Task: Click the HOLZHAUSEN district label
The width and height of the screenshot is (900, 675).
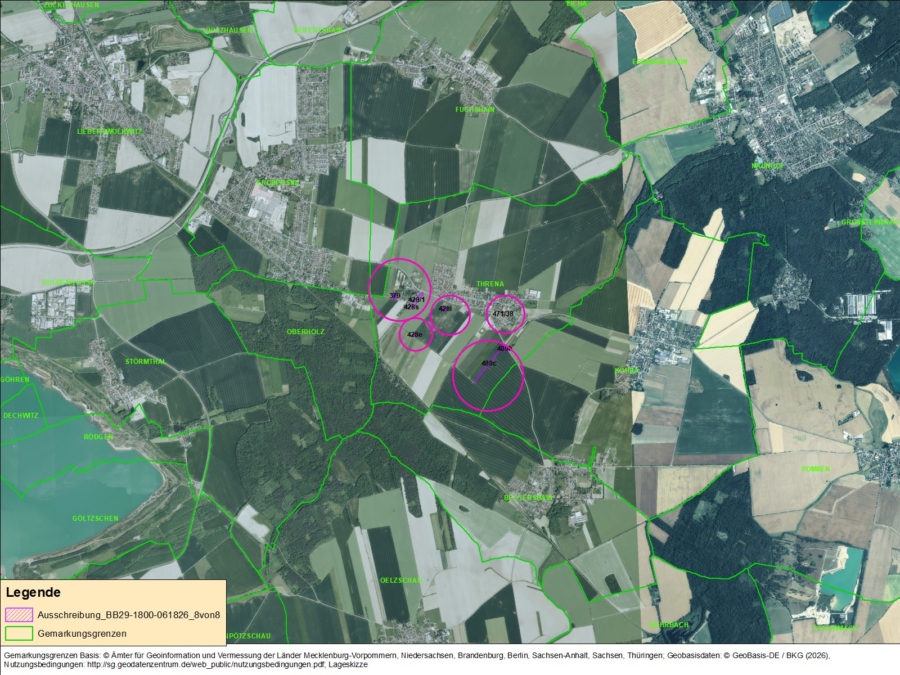Action: point(228,30)
